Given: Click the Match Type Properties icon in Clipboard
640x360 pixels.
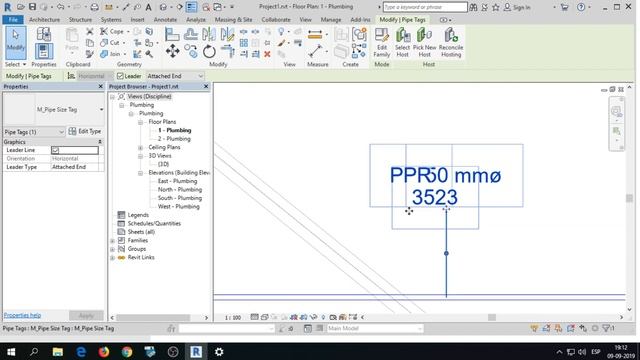Looking at the screenshot, I should pyautogui.click(x=89, y=54).
